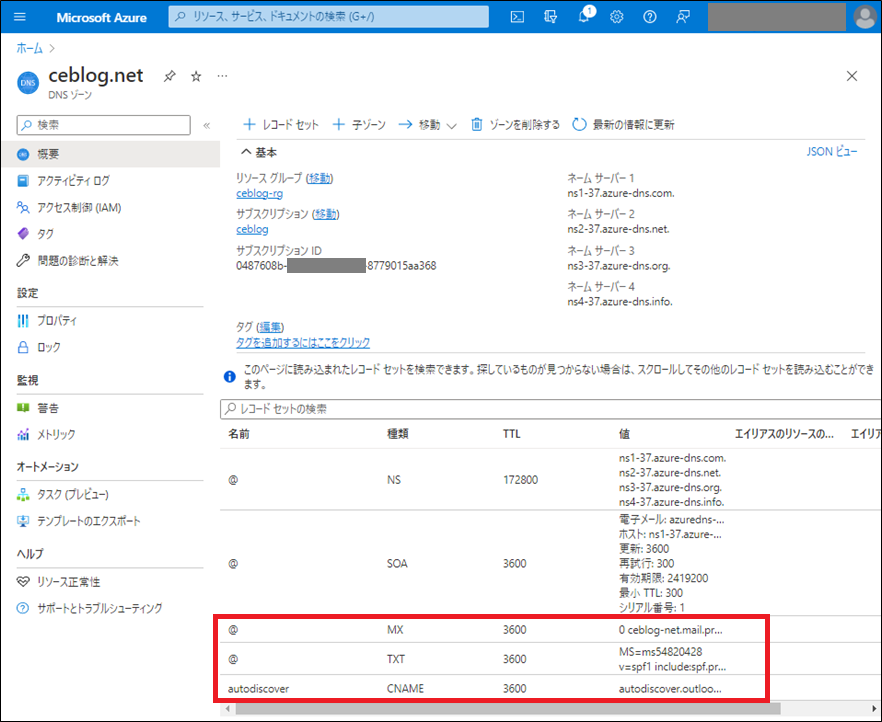This screenshot has width=882, height=722.
Task: Click the 値 column header
Action: click(x=624, y=434)
